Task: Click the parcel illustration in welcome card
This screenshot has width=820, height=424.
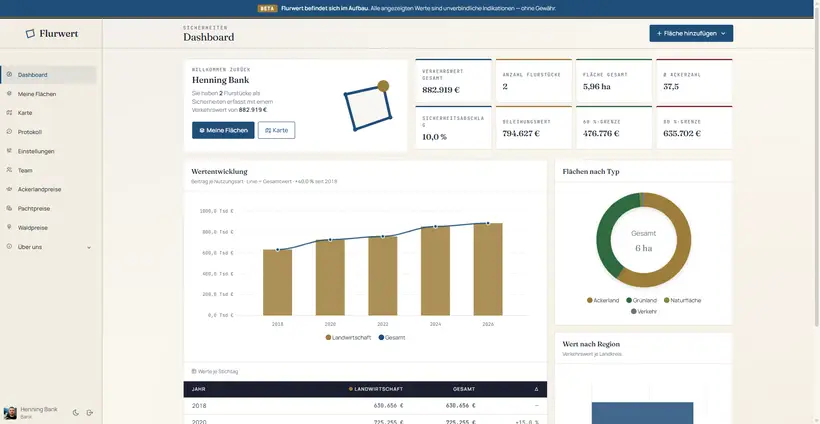Action: 367,106
